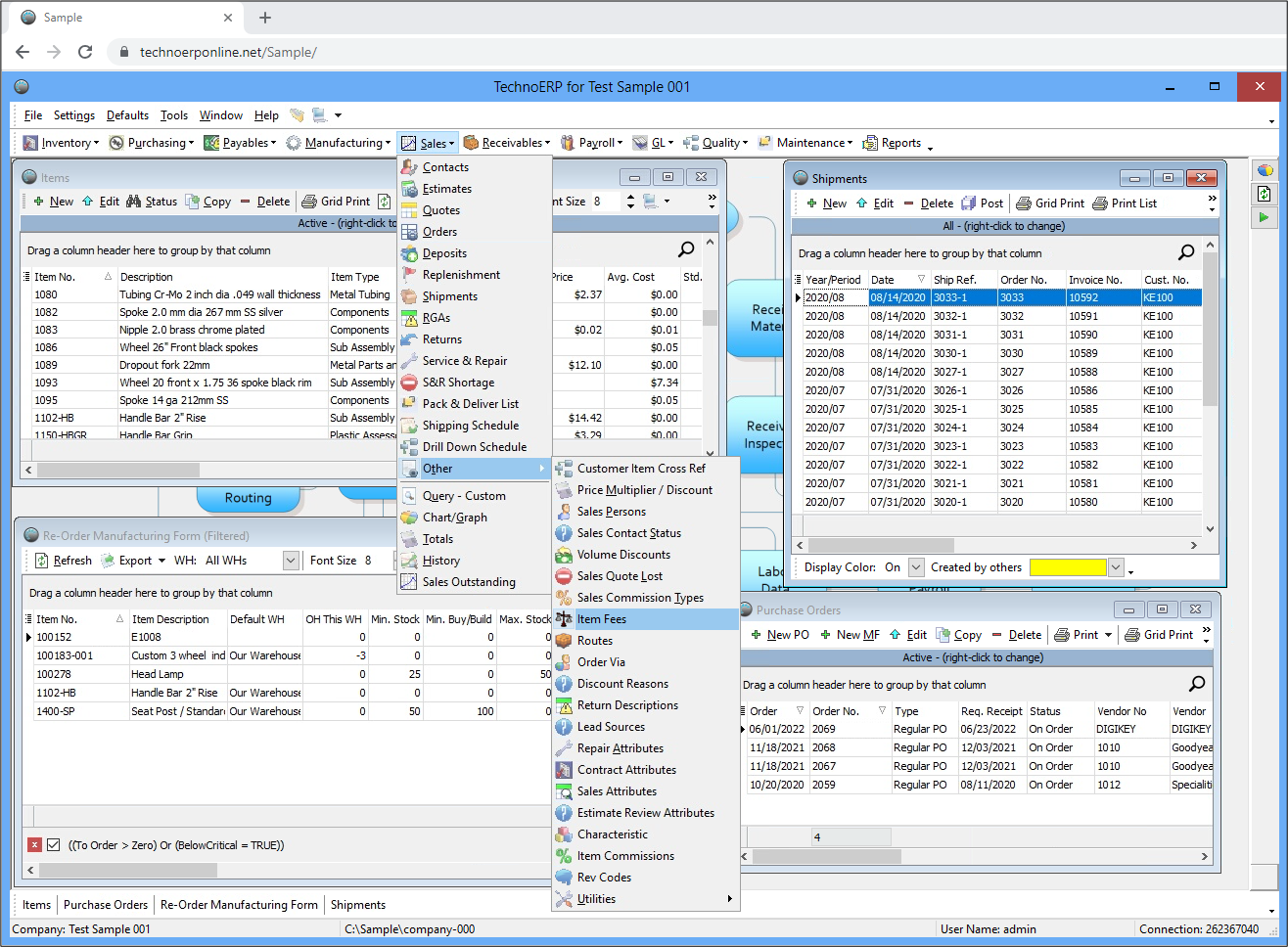Click the Status binoculars icon in Items toolbar

pos(134,202)
